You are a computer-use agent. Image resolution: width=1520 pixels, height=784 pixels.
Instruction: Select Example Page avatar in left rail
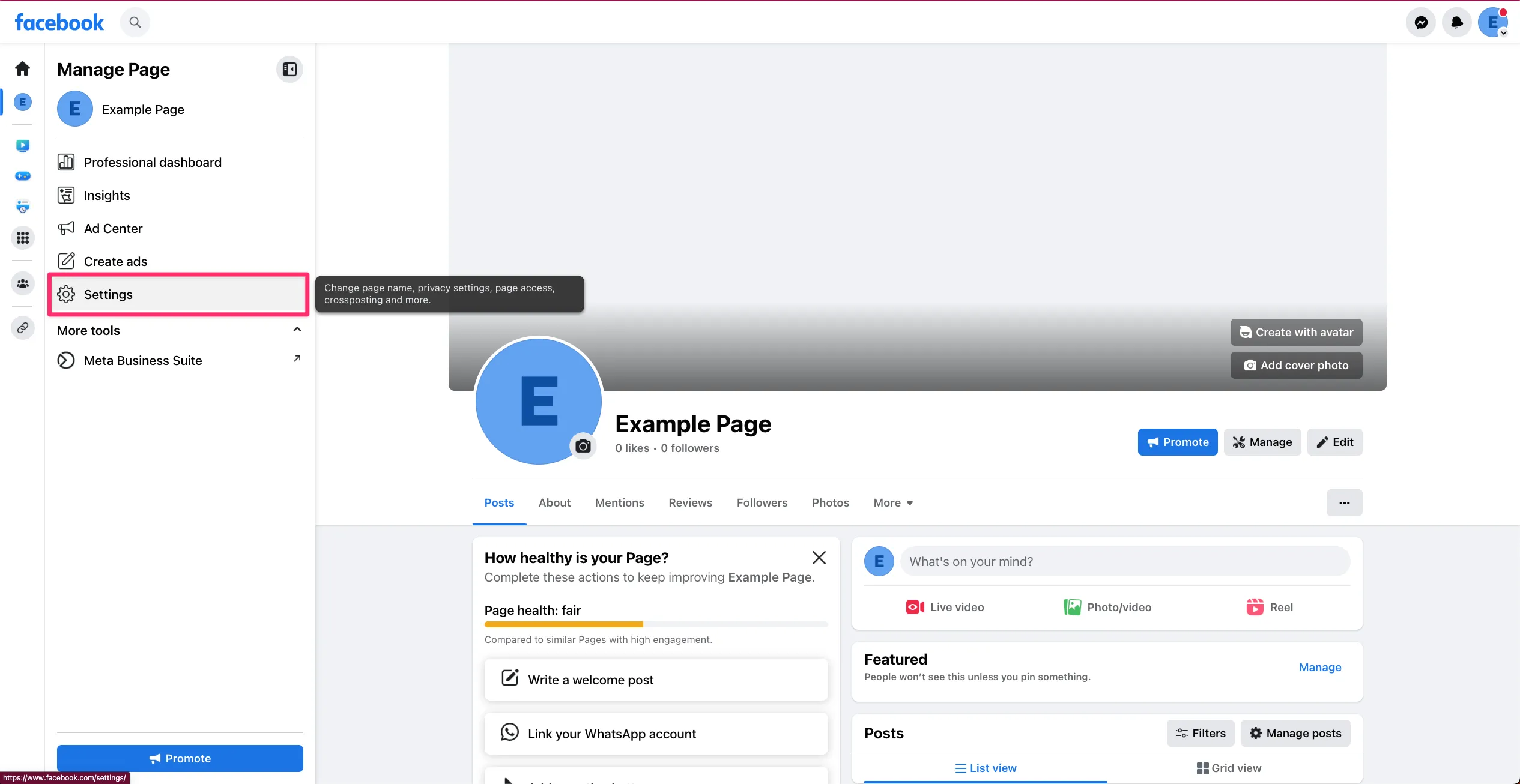pyautogui.click(x=23, y=102)
